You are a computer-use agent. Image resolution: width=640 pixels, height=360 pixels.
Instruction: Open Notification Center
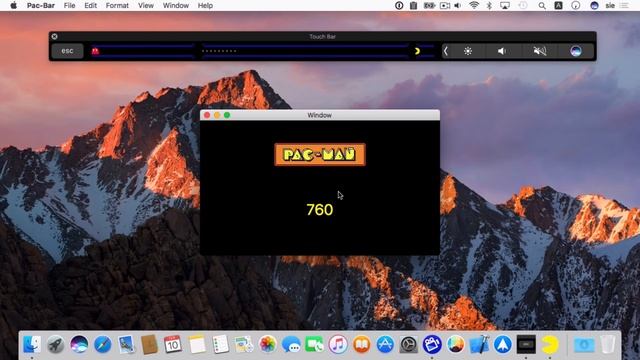tap(624, 5)
